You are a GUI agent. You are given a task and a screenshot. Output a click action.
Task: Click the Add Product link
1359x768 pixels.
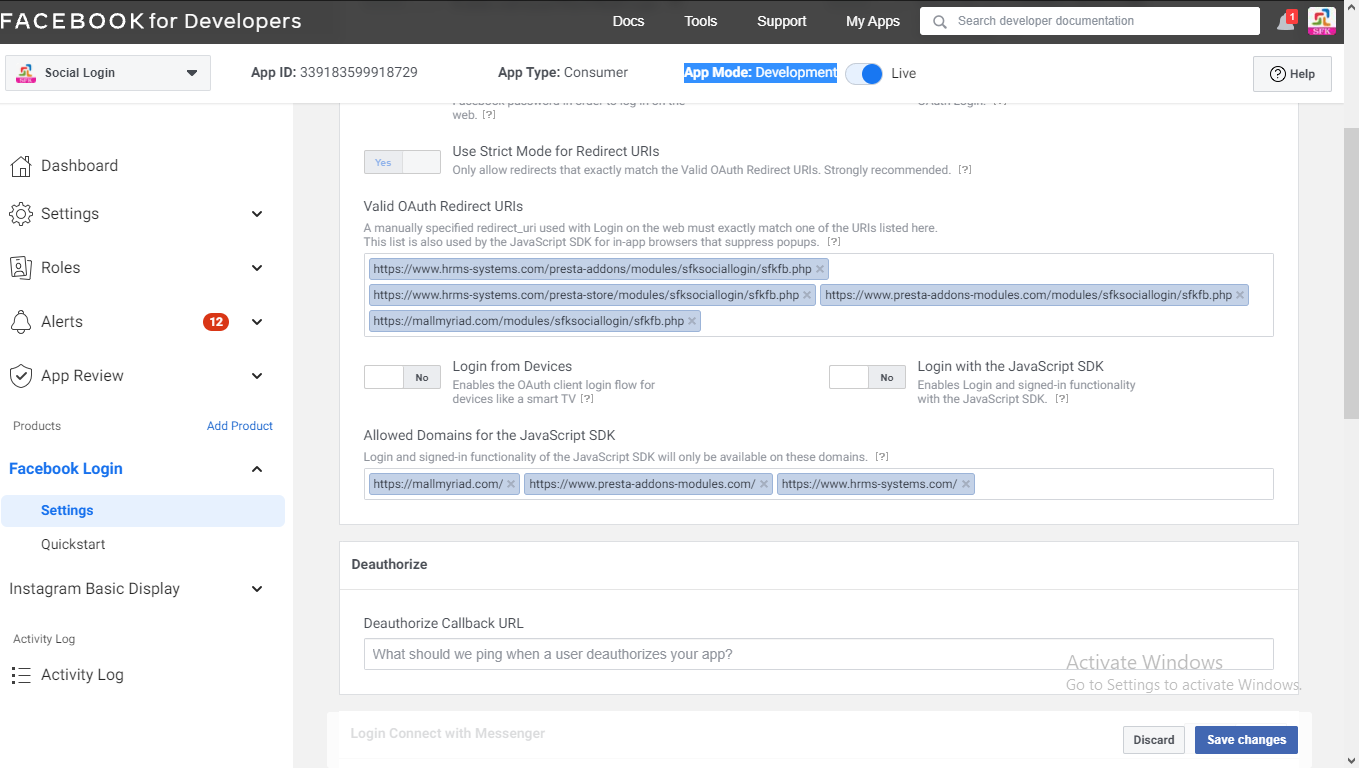coord(239,426)
